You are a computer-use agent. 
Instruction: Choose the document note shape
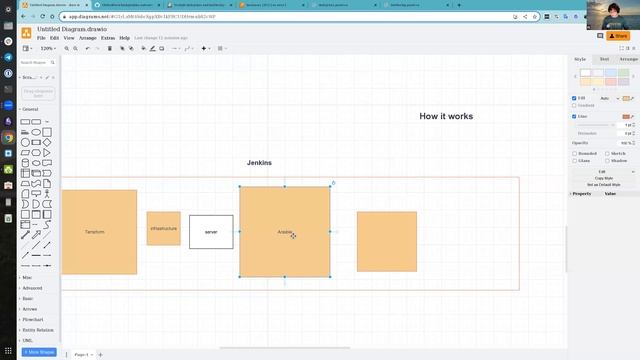point(47,183)
